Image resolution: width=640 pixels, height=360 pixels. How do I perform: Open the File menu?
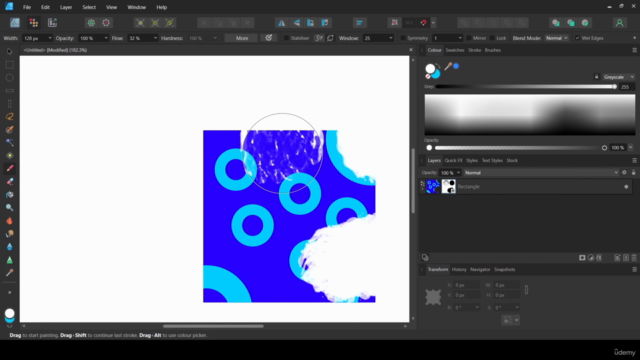27,7
